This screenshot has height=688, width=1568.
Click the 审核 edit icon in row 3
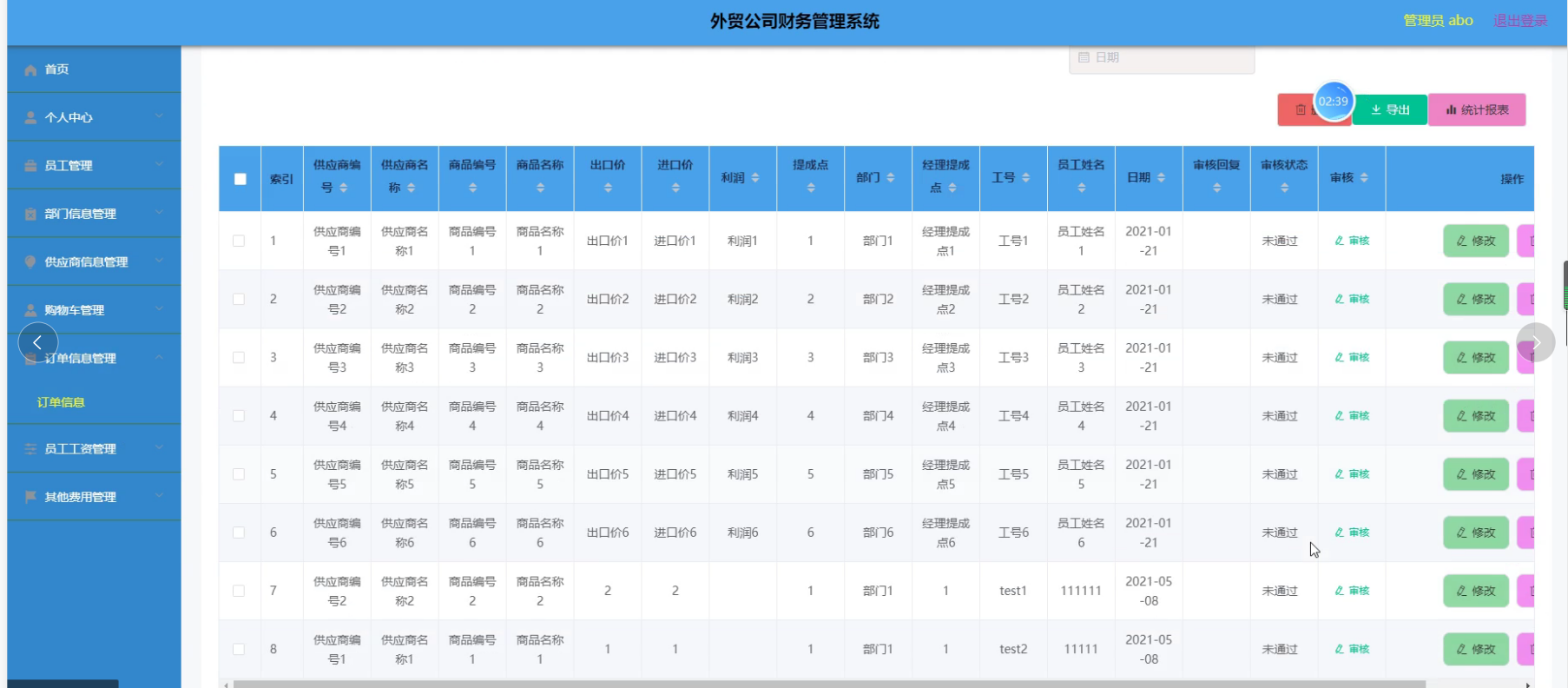[x=1340, y=357]
